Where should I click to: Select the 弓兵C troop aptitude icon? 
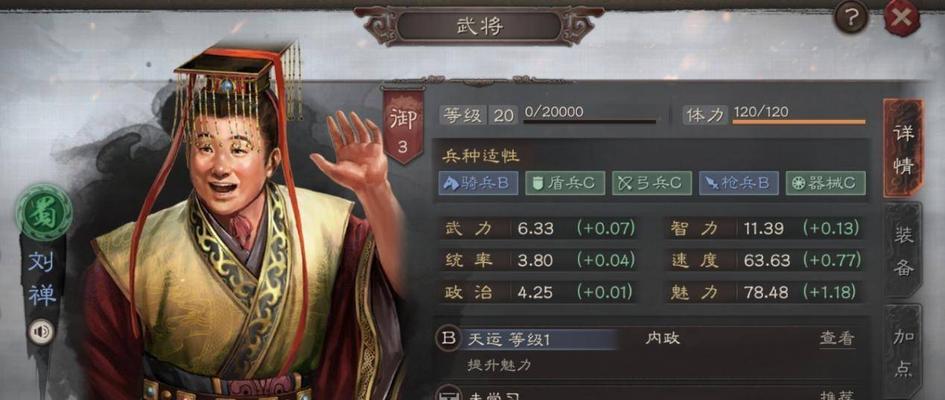click(652, 183)
